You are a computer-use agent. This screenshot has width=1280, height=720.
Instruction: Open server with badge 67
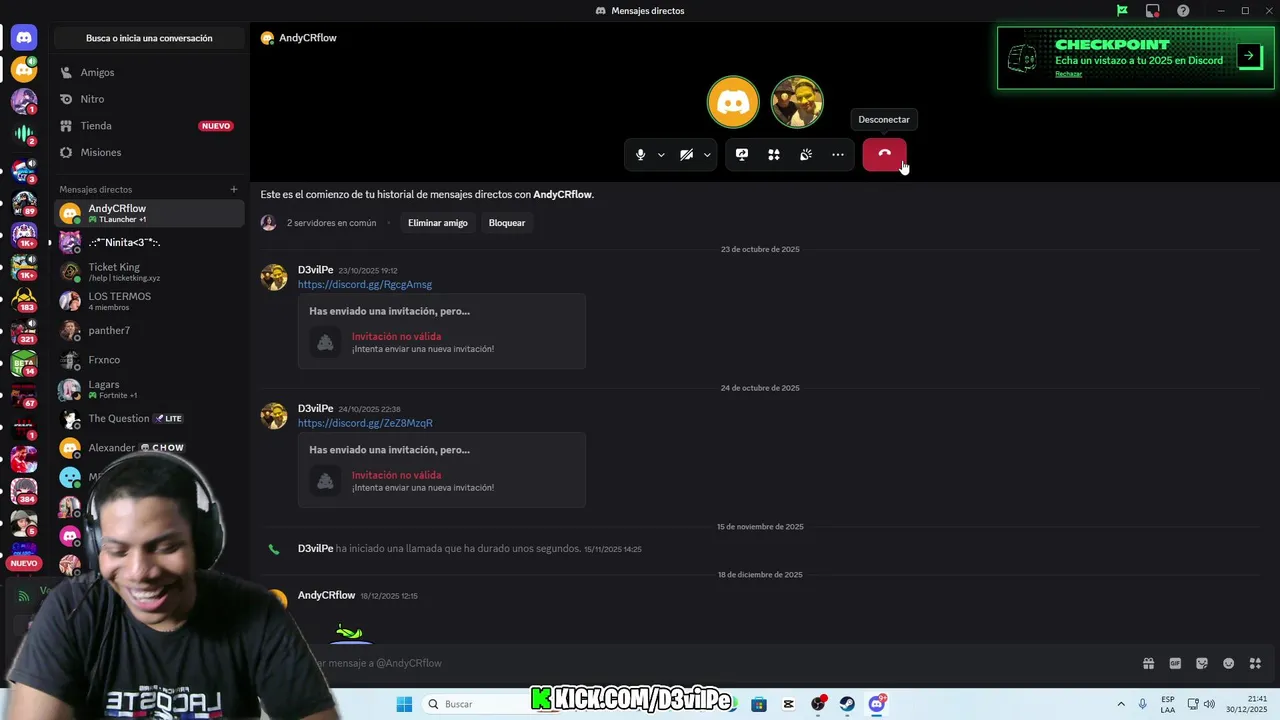(x=24, y=395)
